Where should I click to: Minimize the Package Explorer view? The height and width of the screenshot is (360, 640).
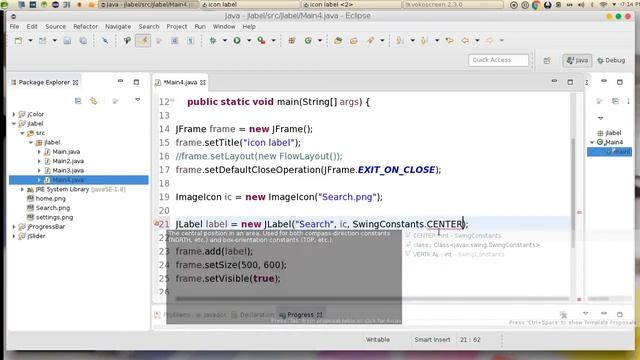pos(120,81)
